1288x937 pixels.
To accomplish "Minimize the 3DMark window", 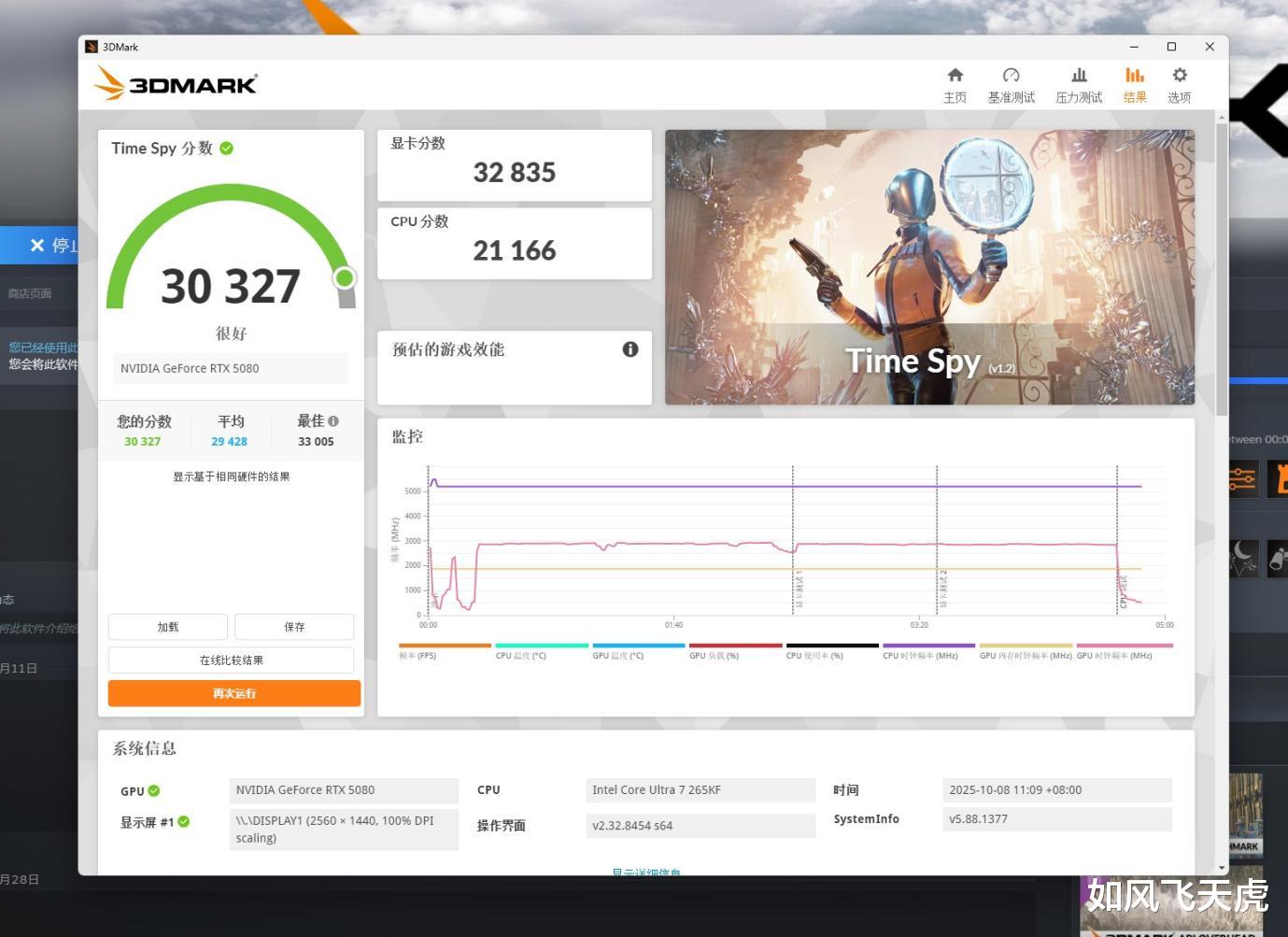I will click(x=1134, y=47).
